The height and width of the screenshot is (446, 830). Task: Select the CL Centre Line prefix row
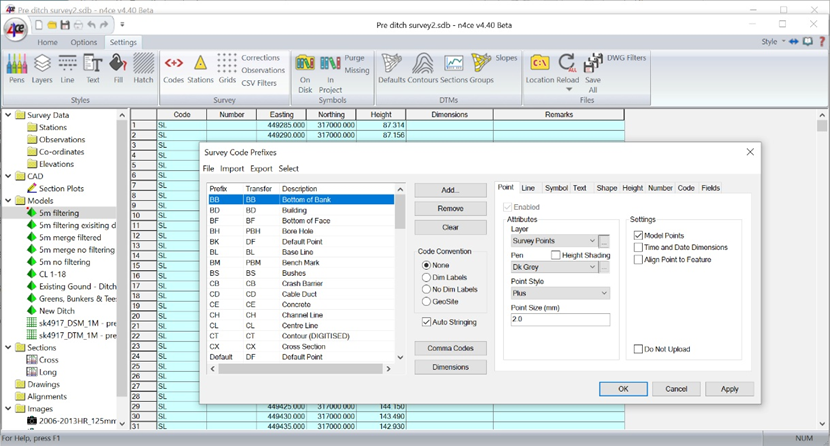click(301, 325)
